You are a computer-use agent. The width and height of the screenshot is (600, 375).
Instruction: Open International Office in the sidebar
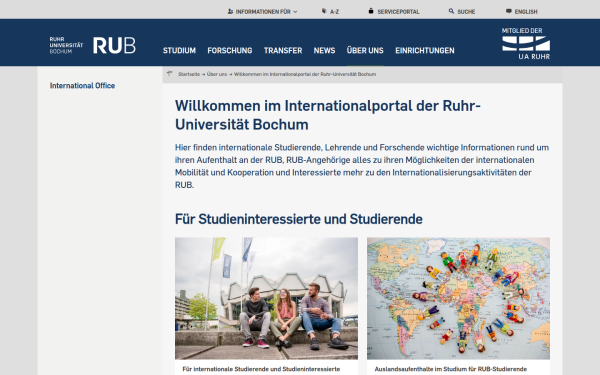pyautogui.click(x=82, y=86)
